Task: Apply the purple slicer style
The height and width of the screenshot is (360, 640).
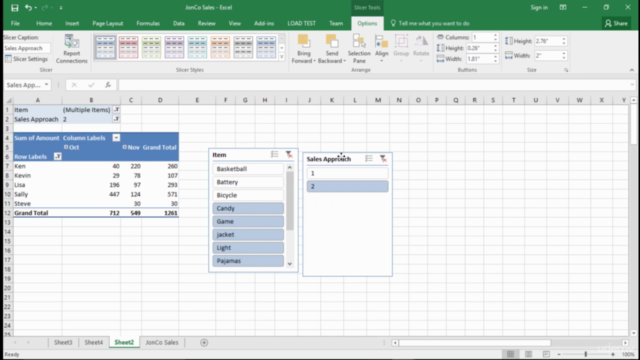Action: 174,47
